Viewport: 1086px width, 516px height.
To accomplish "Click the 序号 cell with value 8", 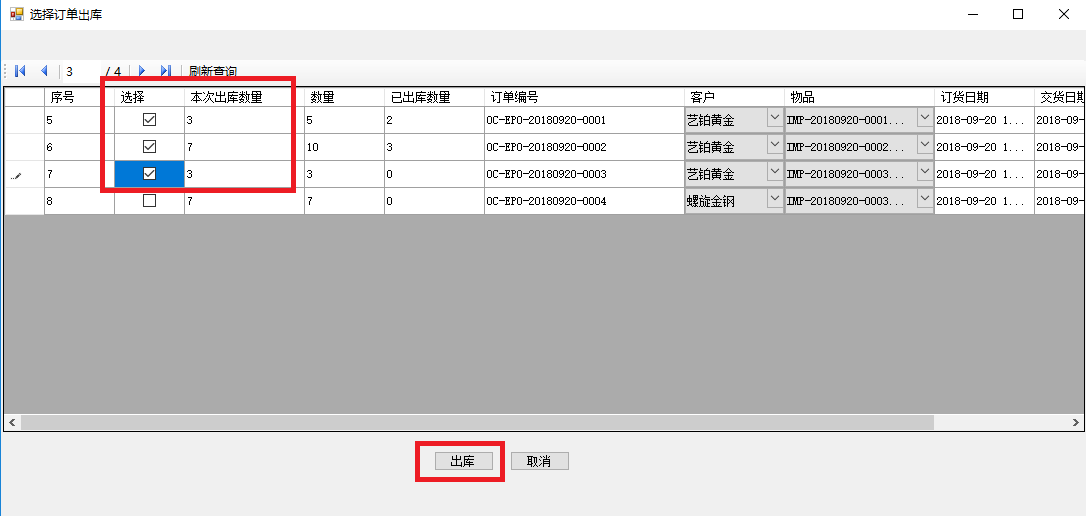I will point(79,201).
